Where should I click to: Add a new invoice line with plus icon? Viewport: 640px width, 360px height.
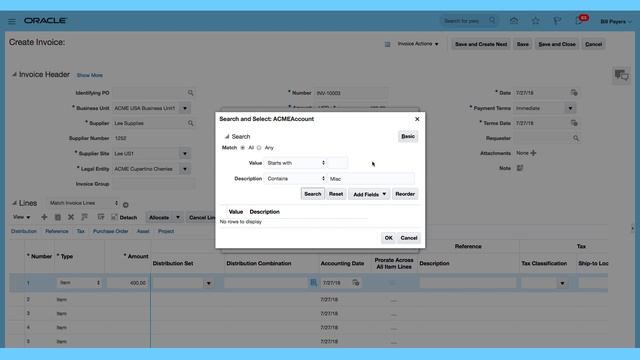44,217
